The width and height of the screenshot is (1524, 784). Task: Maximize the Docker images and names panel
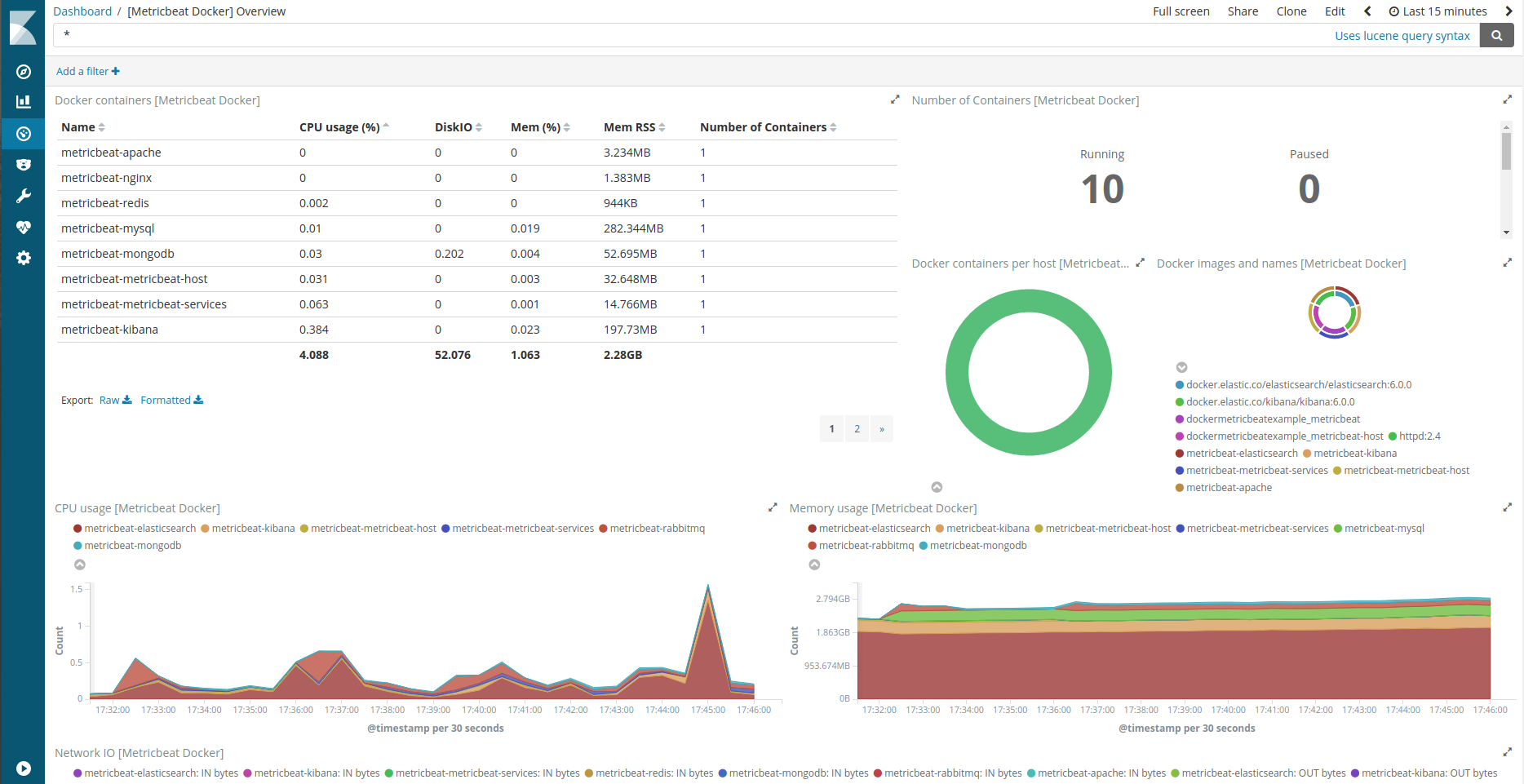[1507, 263]
